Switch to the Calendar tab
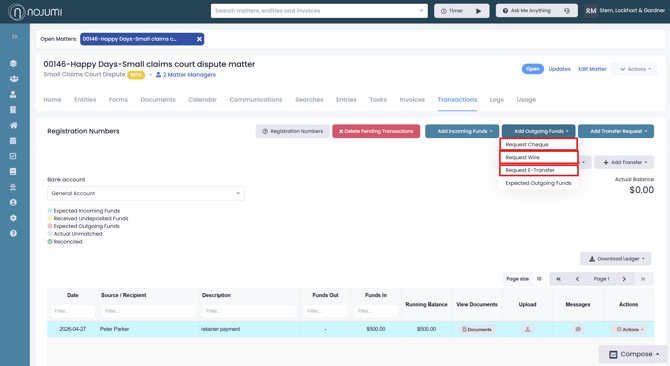 click(203, 100)
